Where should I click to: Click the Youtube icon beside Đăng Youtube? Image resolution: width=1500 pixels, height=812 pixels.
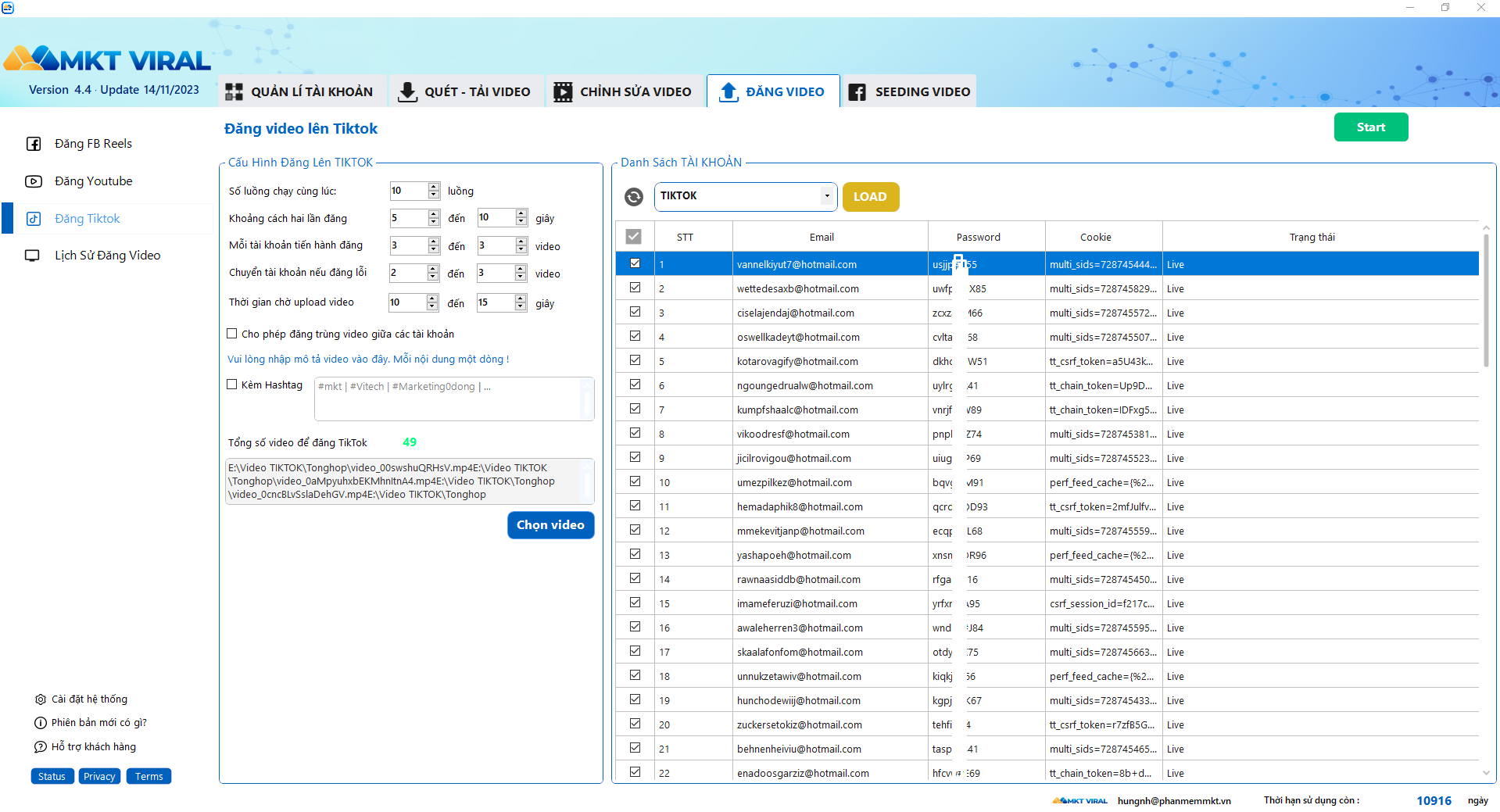pyautogui.click(x=34, y=181)
